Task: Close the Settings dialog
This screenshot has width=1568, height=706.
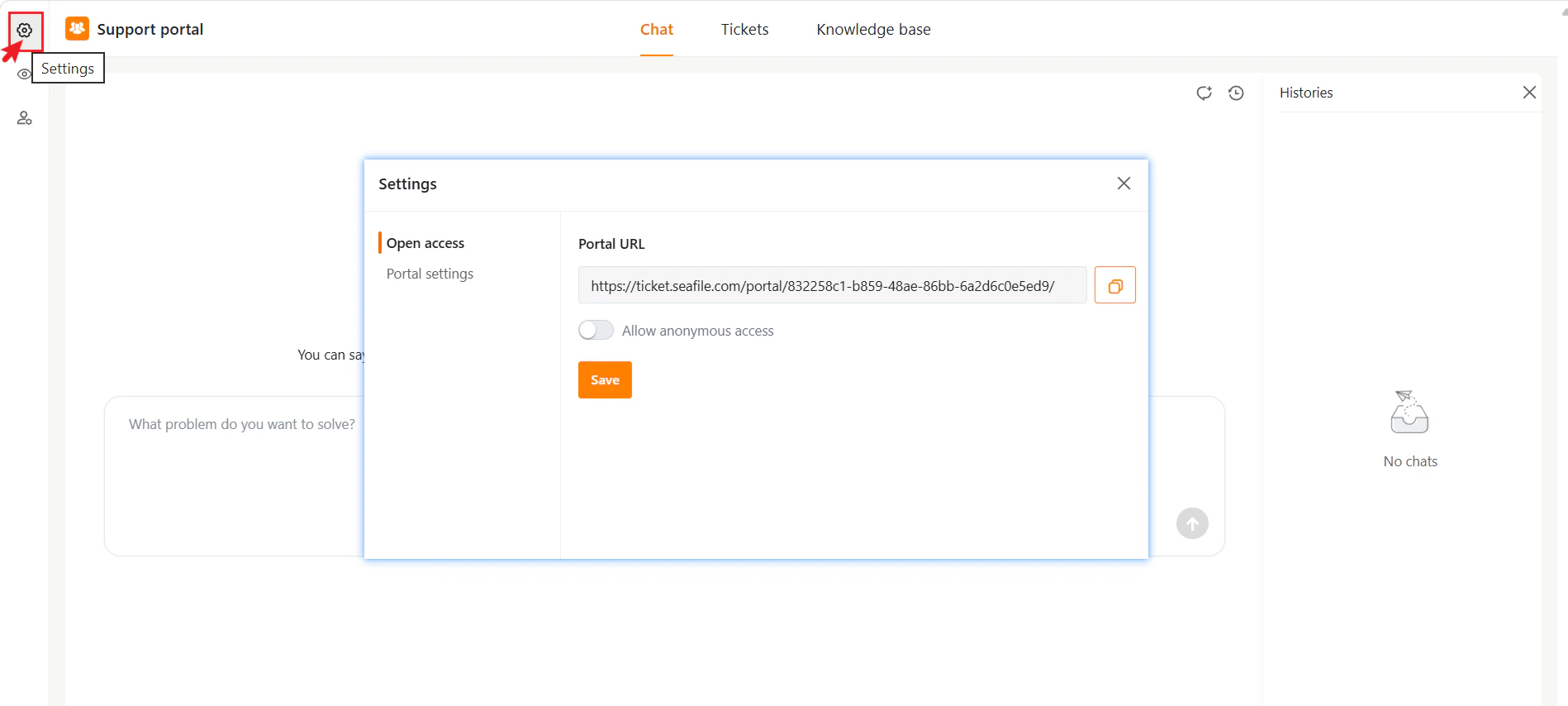Action: 1124,184
